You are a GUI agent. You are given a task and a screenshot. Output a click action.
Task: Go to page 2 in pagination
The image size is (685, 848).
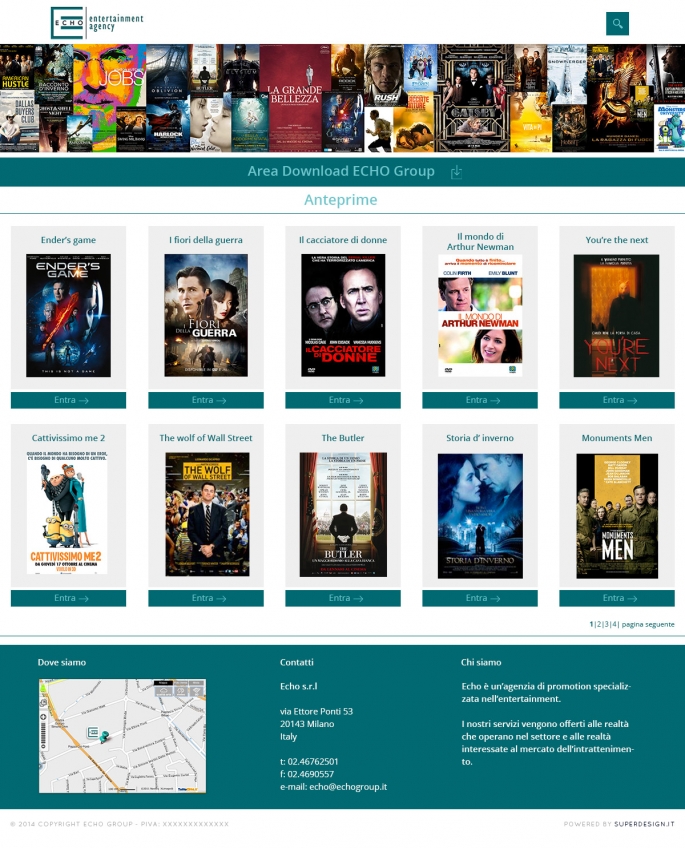tap(598, 624)
